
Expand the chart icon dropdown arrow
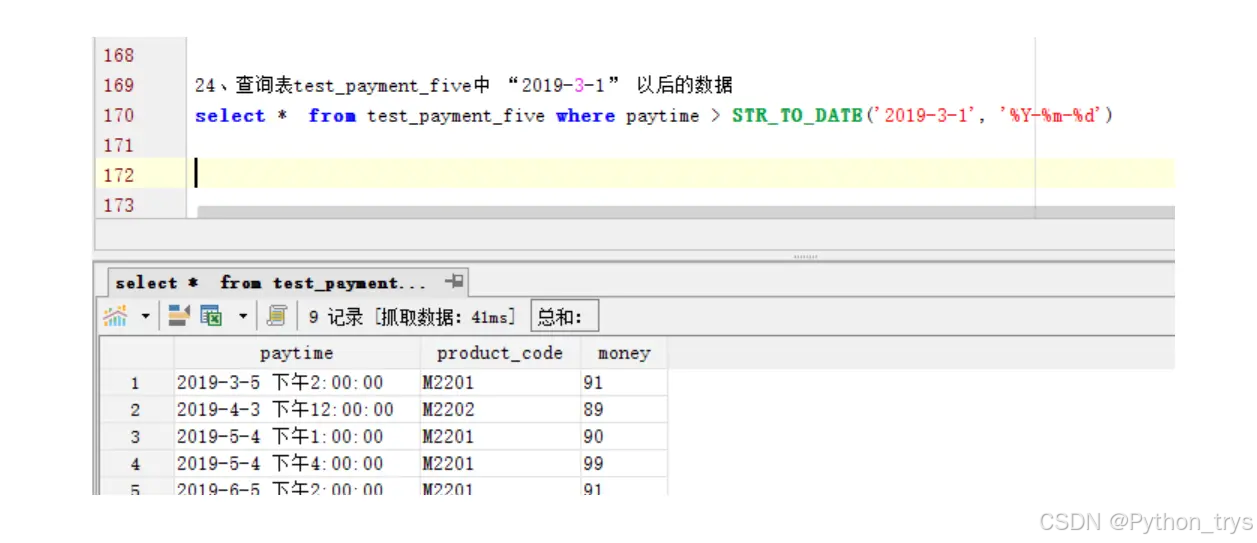(x=145, y=317)
